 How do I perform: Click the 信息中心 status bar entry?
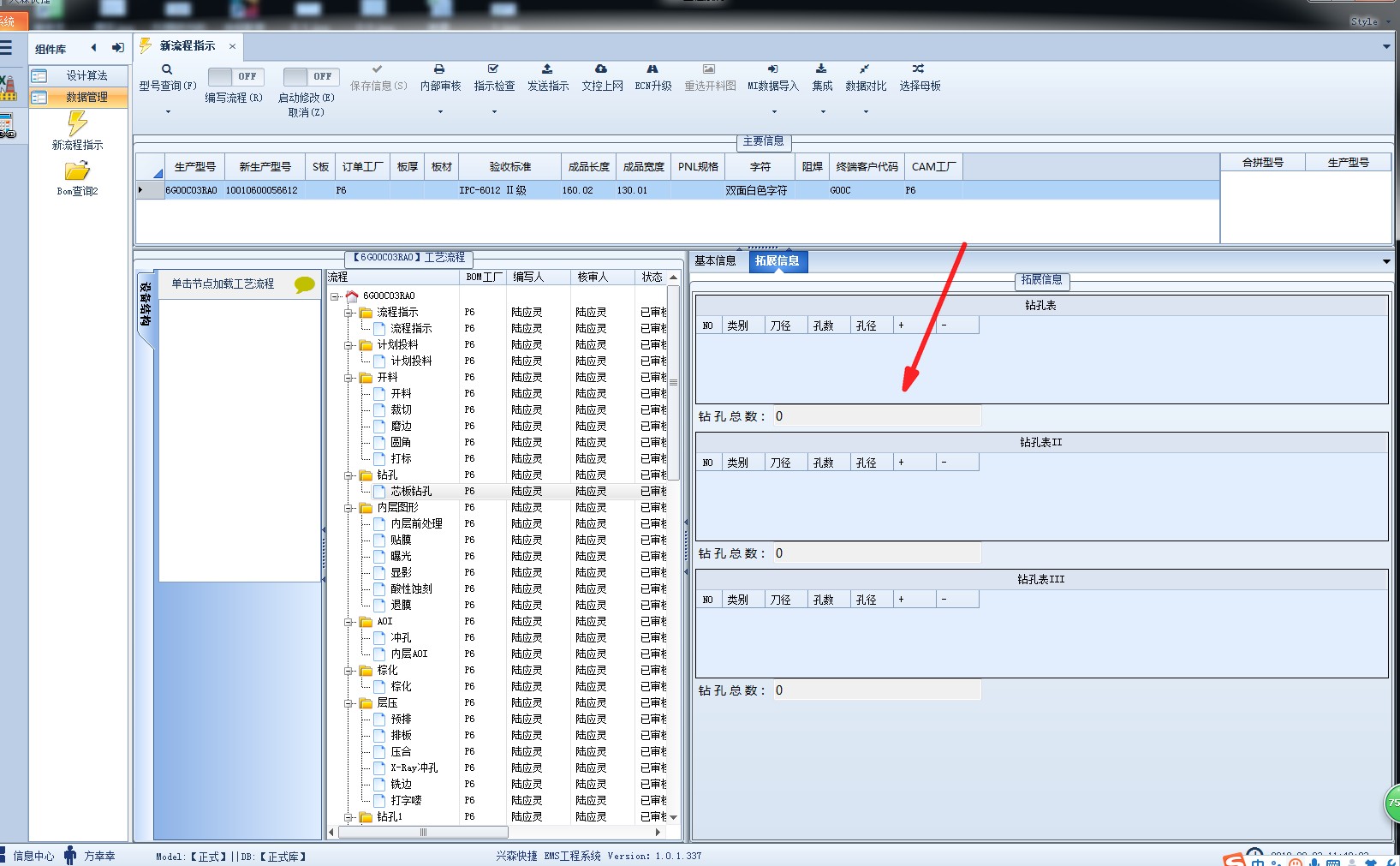click(33, 856)
